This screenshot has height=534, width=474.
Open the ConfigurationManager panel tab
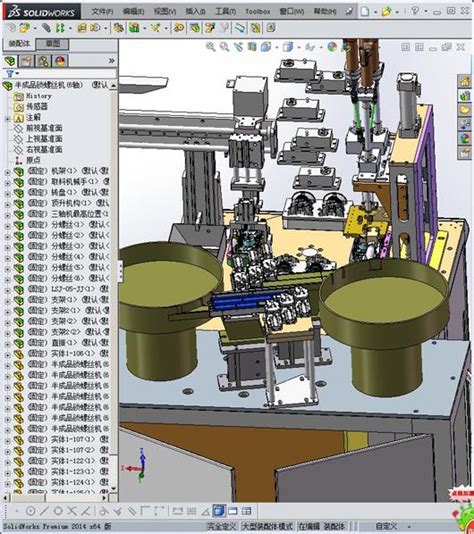43,61
